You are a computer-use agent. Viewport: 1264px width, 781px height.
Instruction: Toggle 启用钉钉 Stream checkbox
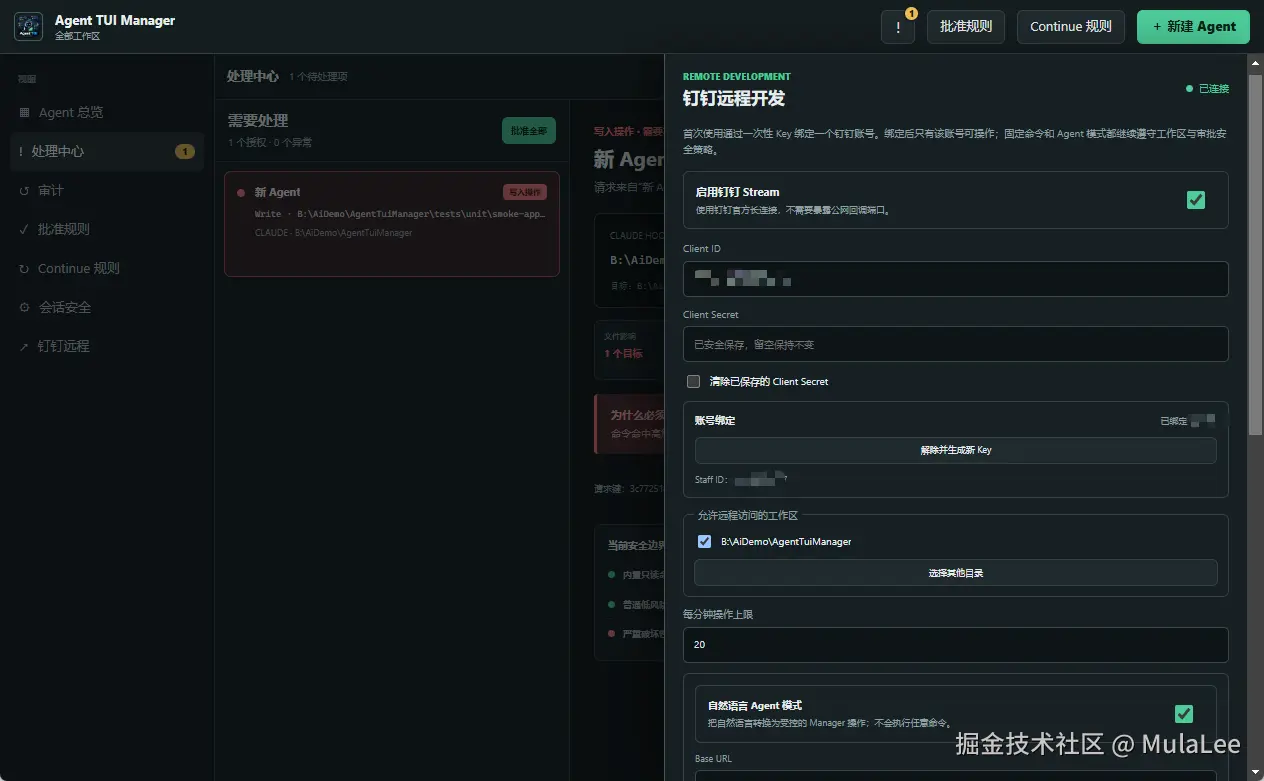[1196, 200]
